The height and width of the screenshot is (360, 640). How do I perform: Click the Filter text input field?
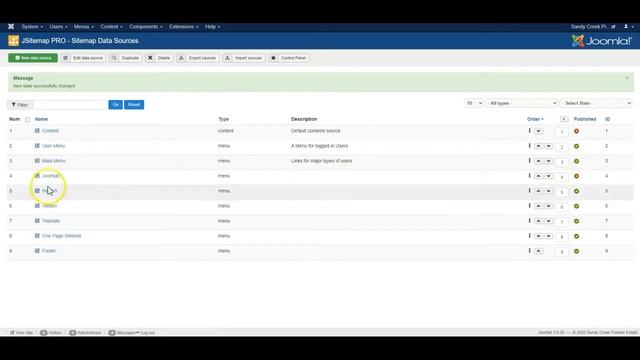pos(70,105)
